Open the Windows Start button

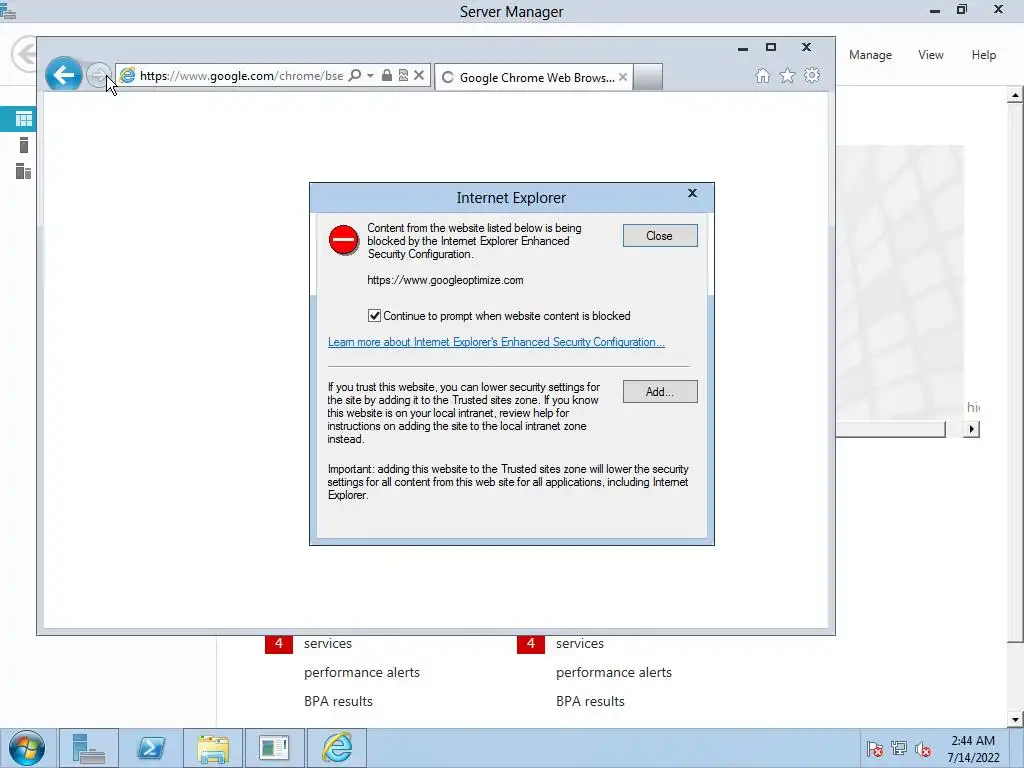pyautogui.click(x=27, y=748)
